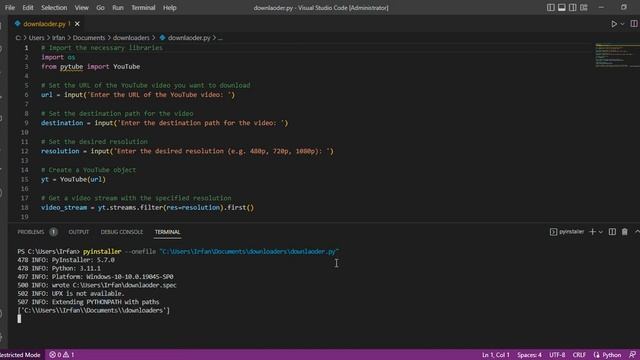Close the downlaoder.py tab
The image size is (640, 360).
(x=77, y=24)
